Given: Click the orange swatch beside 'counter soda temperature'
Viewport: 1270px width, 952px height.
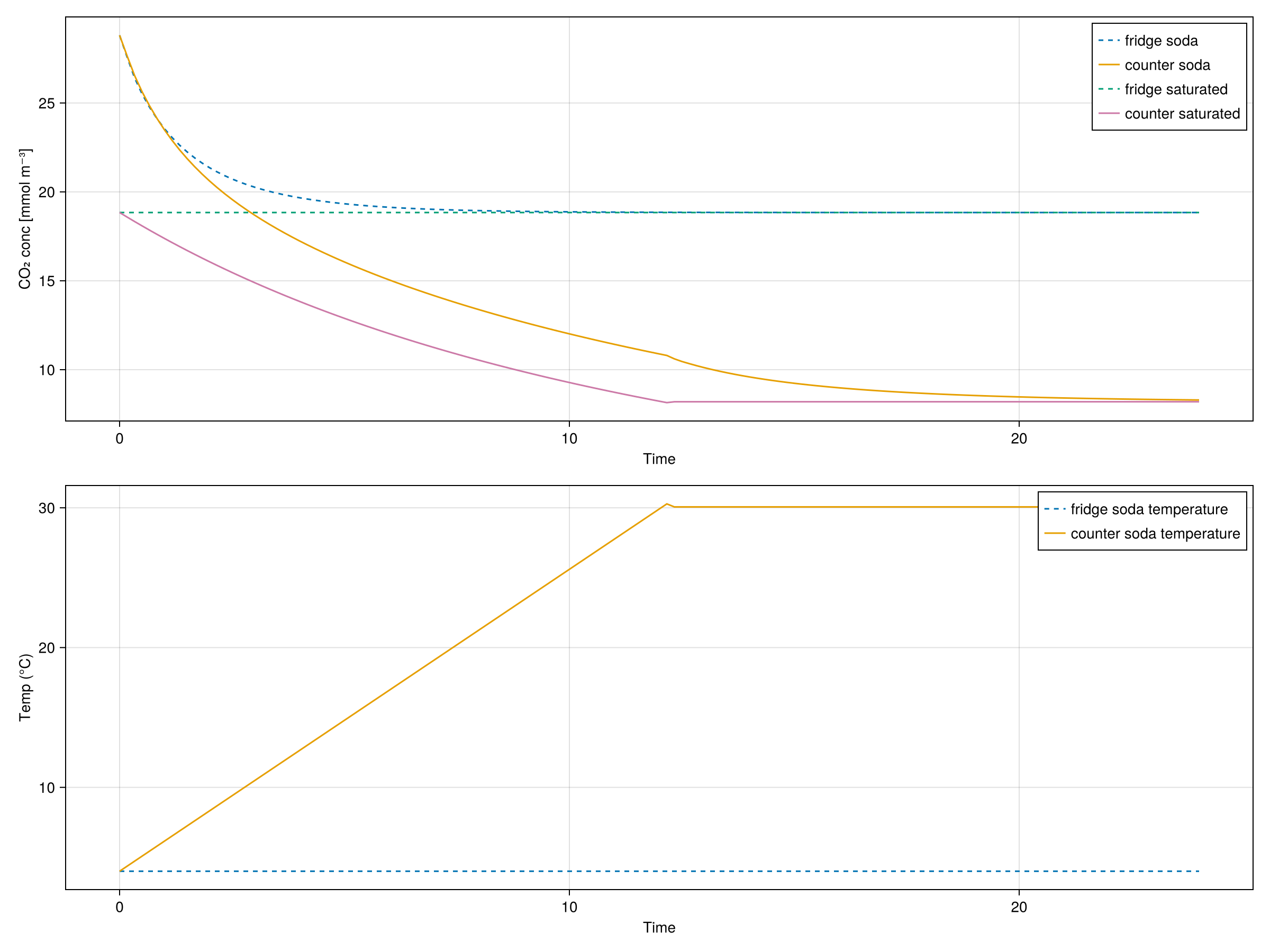Looking at the screenshot, I should coord(1055,534).
